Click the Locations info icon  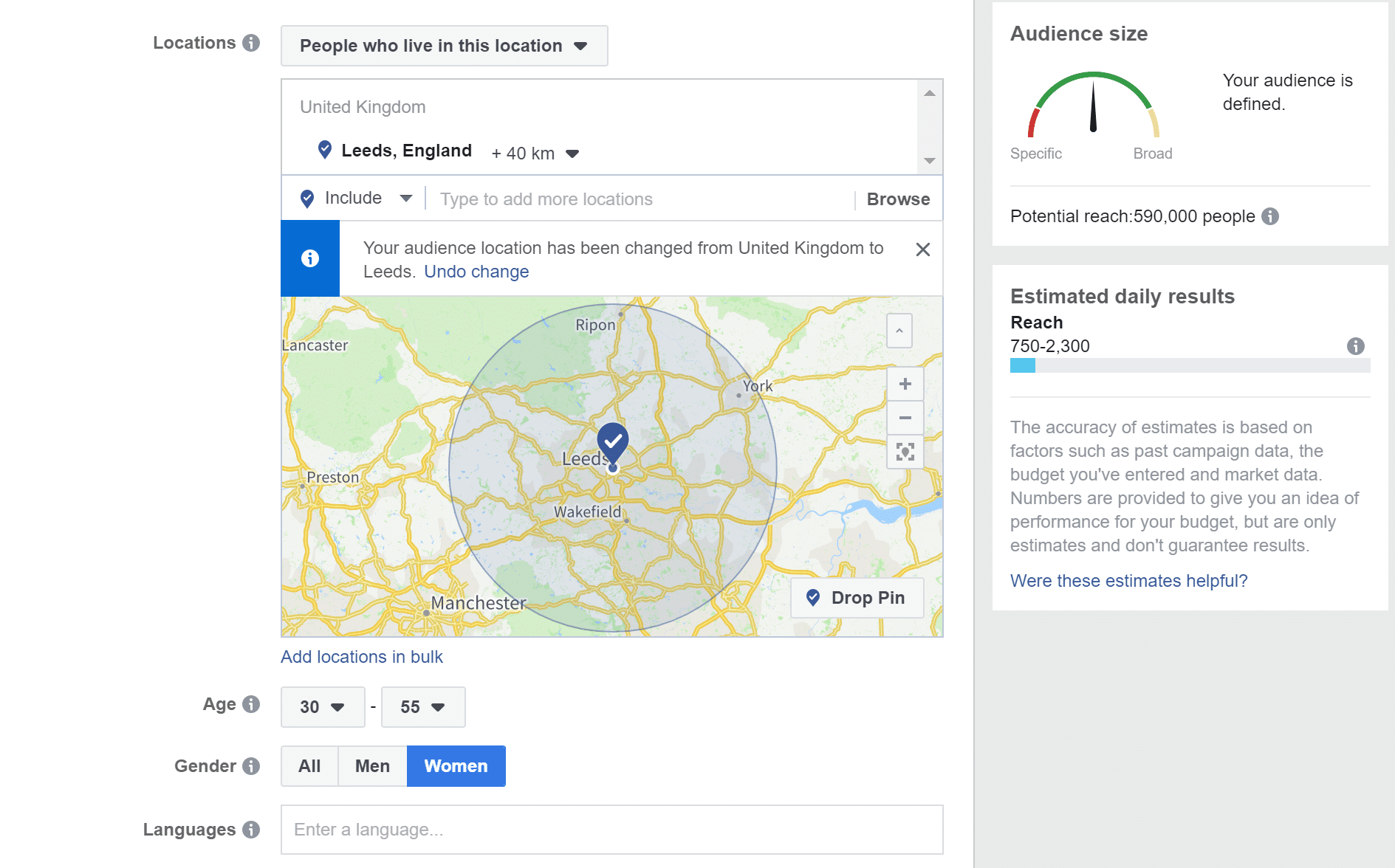coord(251,43)
